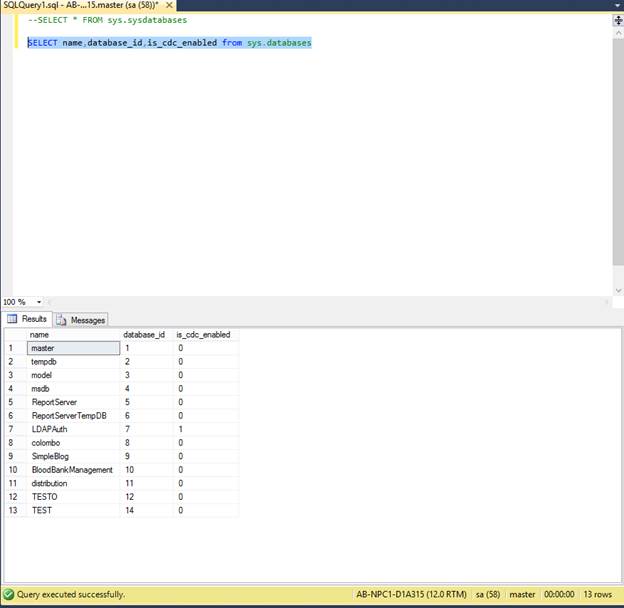Click Query executed successfully status text

coord(70,595)
